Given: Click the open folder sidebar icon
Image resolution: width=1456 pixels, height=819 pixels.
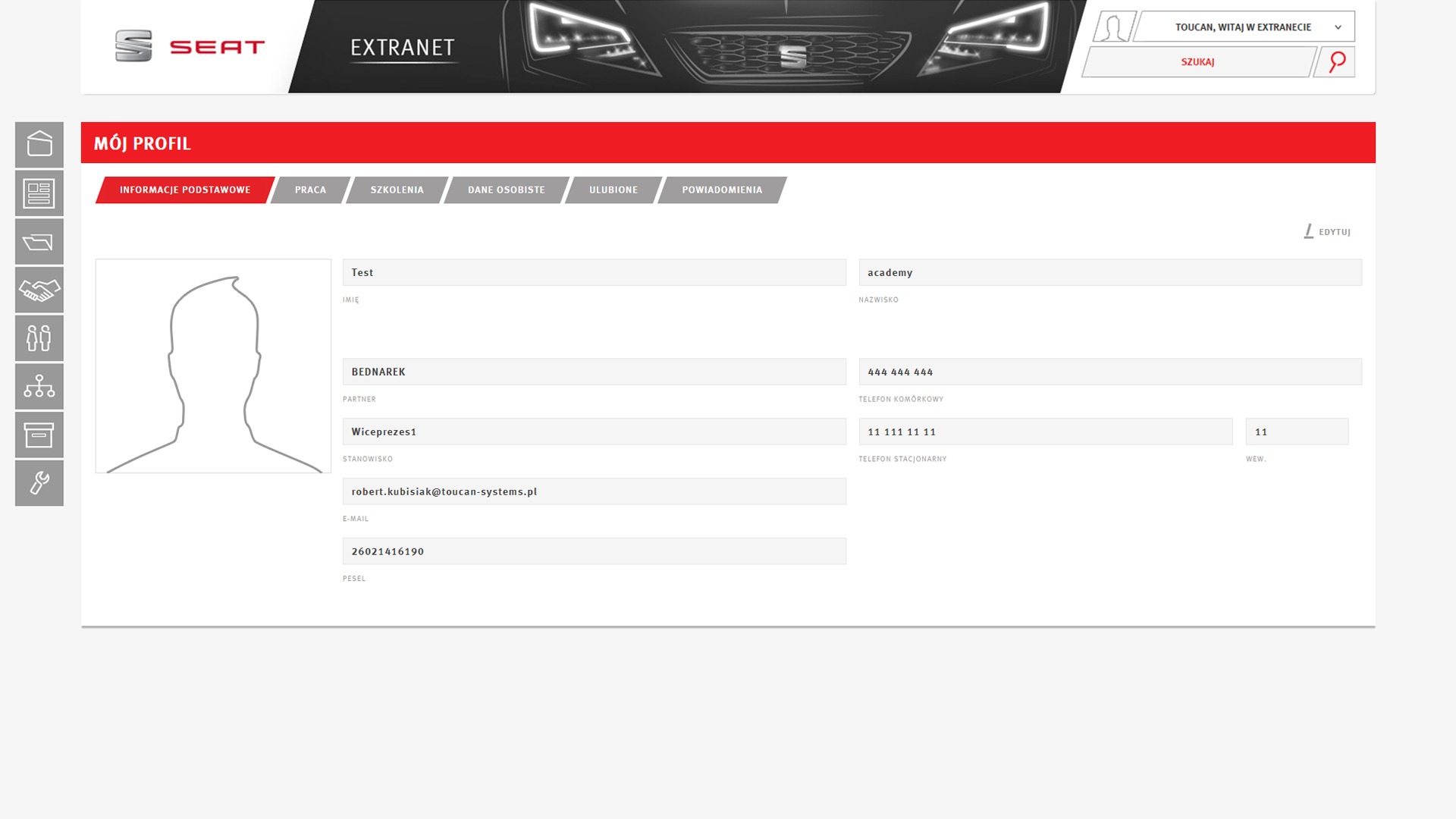Looking at the screenshot, I should coord(39,241).
